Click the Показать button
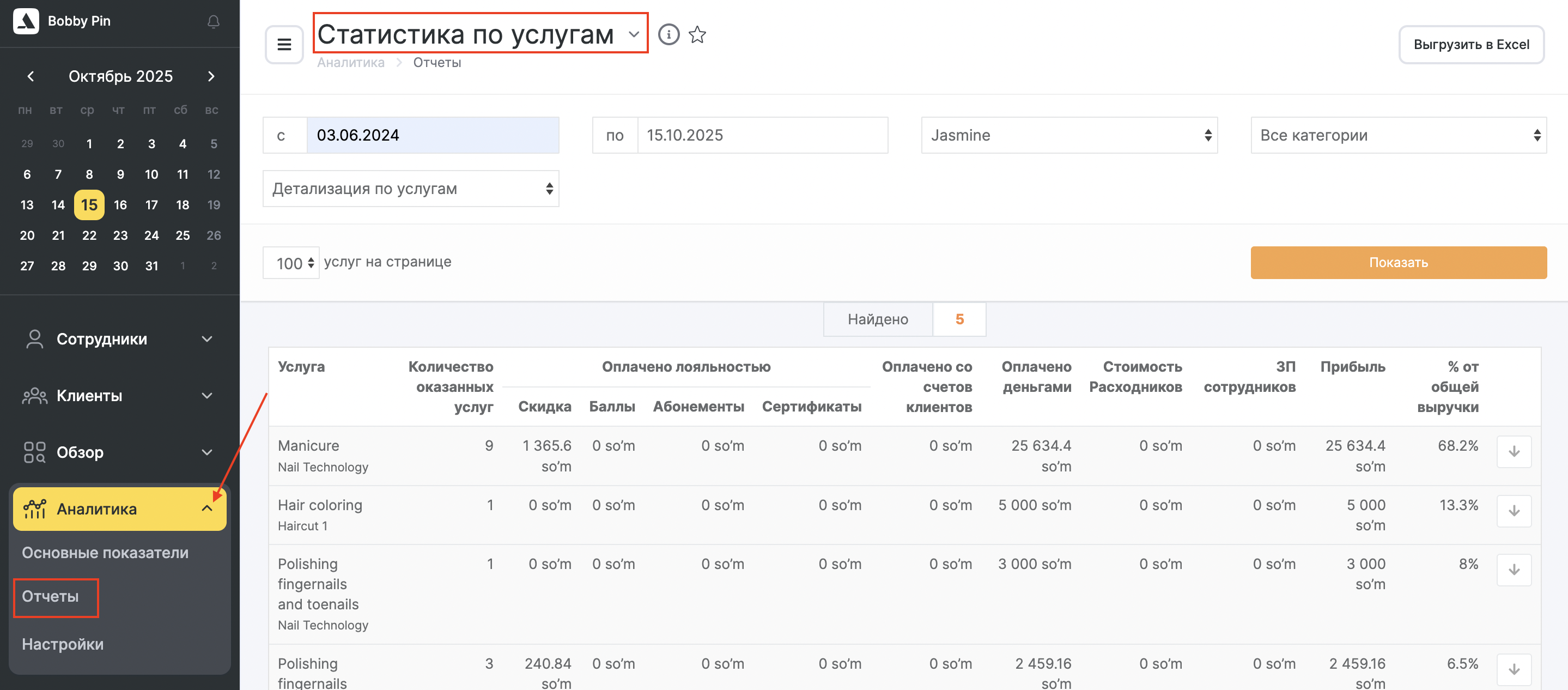This screenshot has width=1568, height=690. coord(1397,263)
